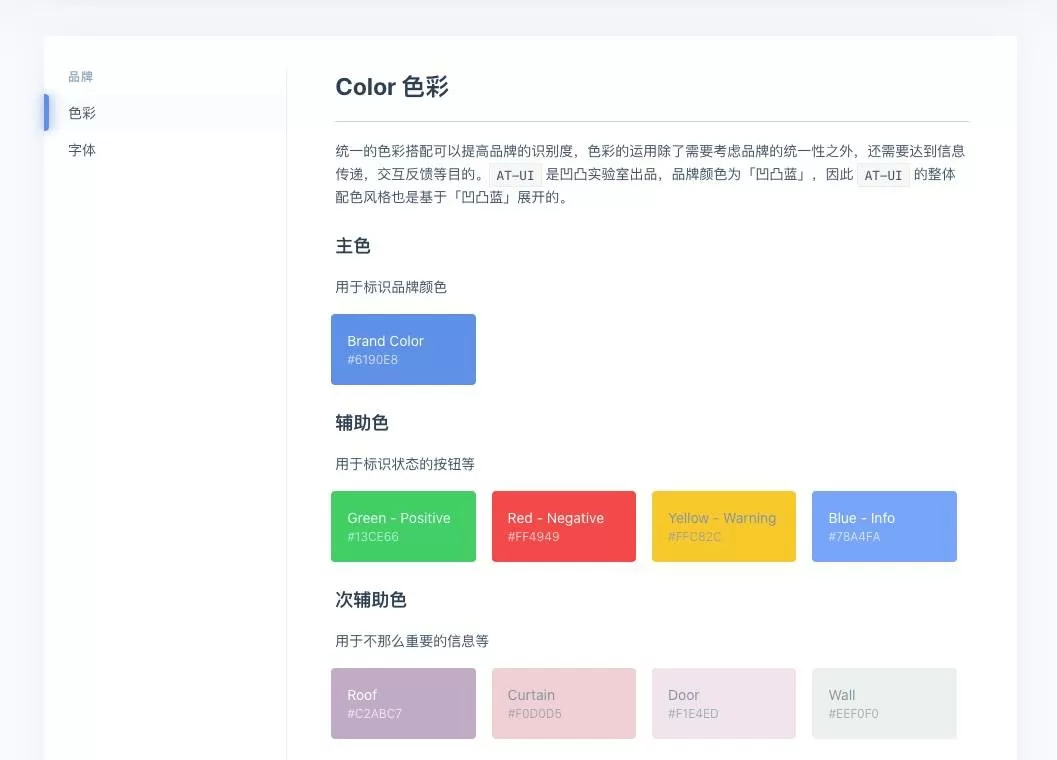
Task: Click the 用于标识状态的按钮等 description text
Action: click(405, 464)
